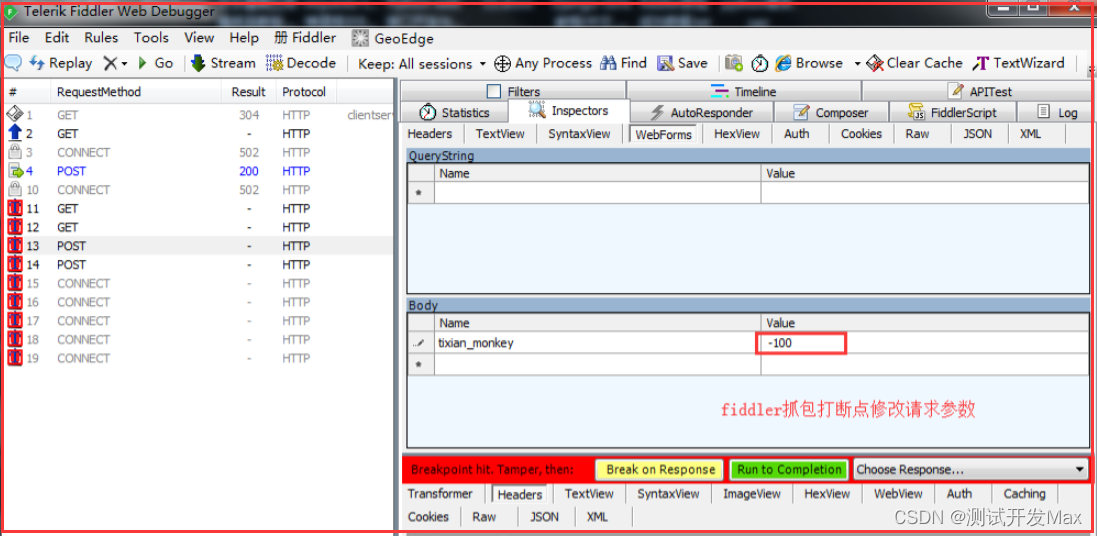Click breakpoint icon of session 19

(14, 358)
